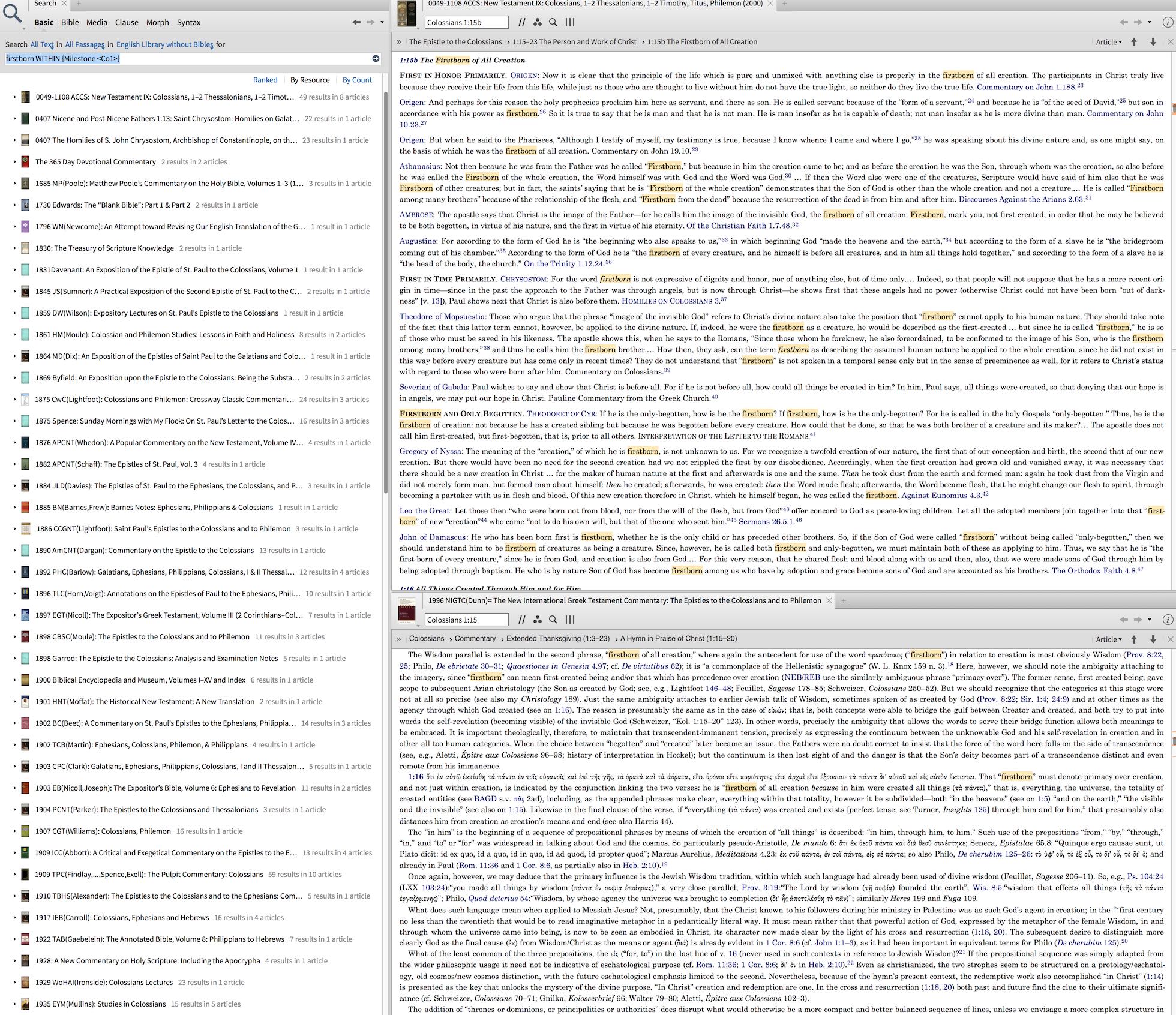Viewport: 1176px width, 1015px height.
Task: Show resource info for the ACCS panel
Action: 1168,22
